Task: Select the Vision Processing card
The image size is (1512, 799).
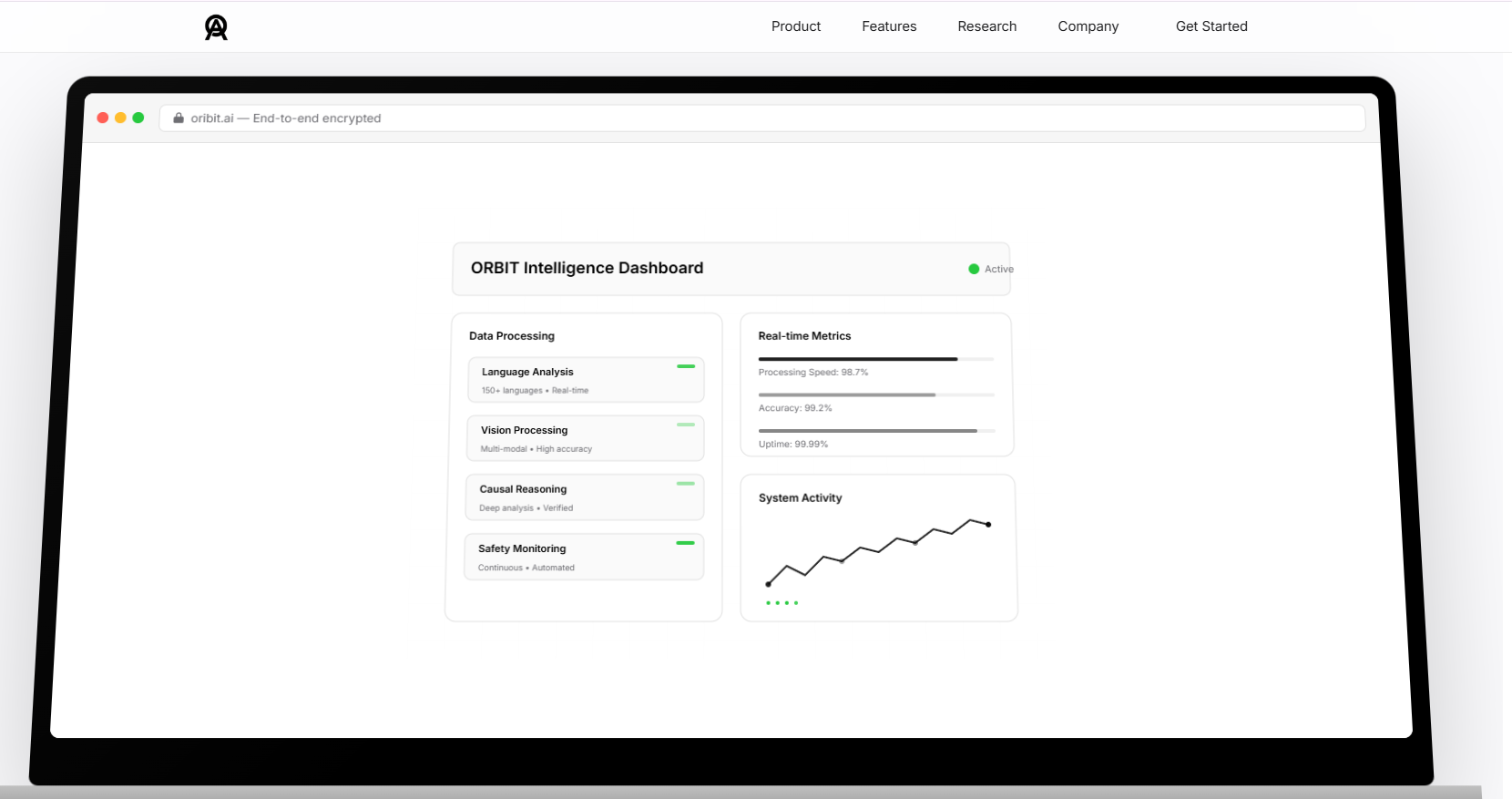Action: tap(586, 438)
